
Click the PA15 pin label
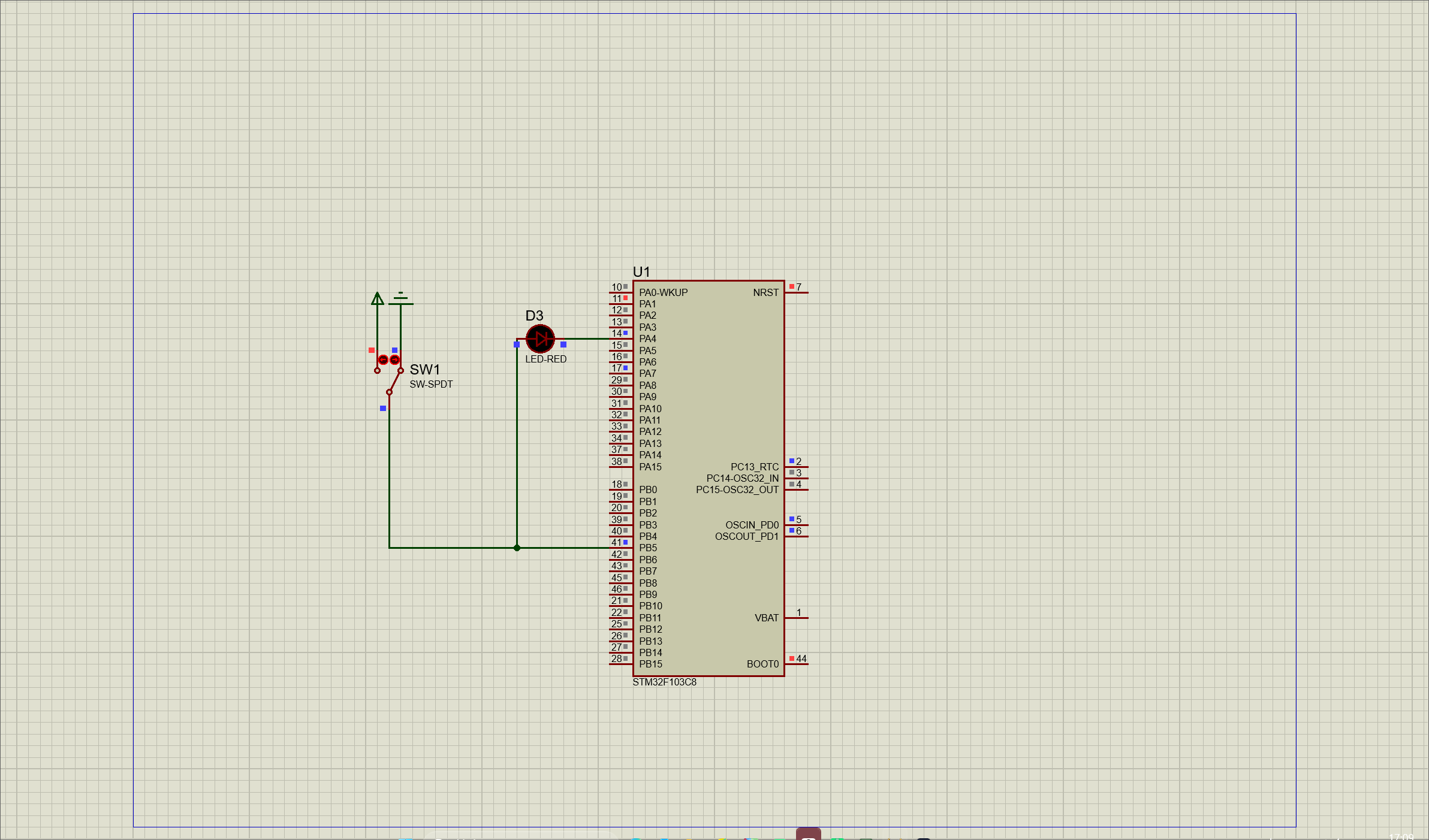point(650,467)
